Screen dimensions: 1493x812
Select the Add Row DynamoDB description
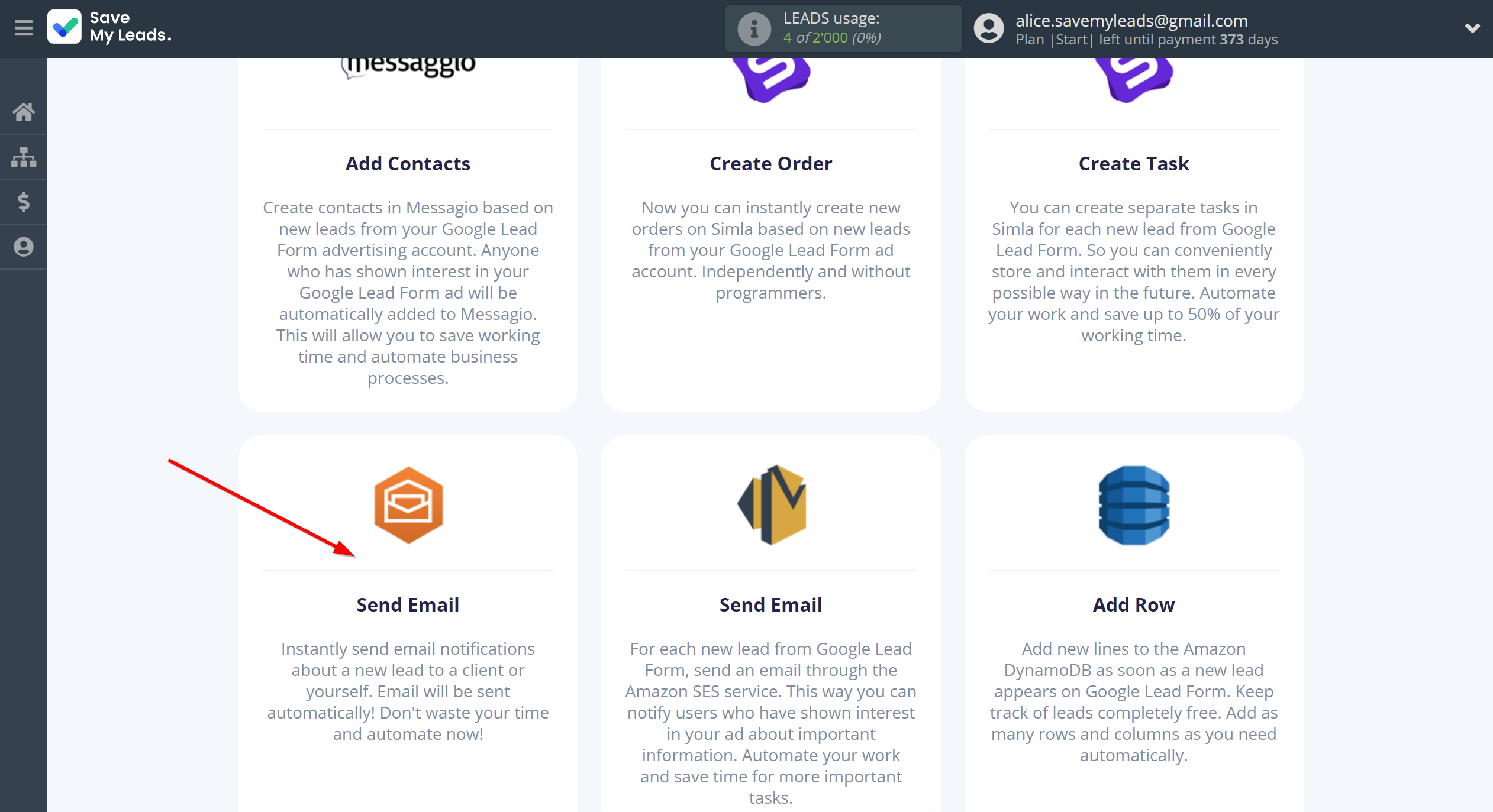point(1134,702)
